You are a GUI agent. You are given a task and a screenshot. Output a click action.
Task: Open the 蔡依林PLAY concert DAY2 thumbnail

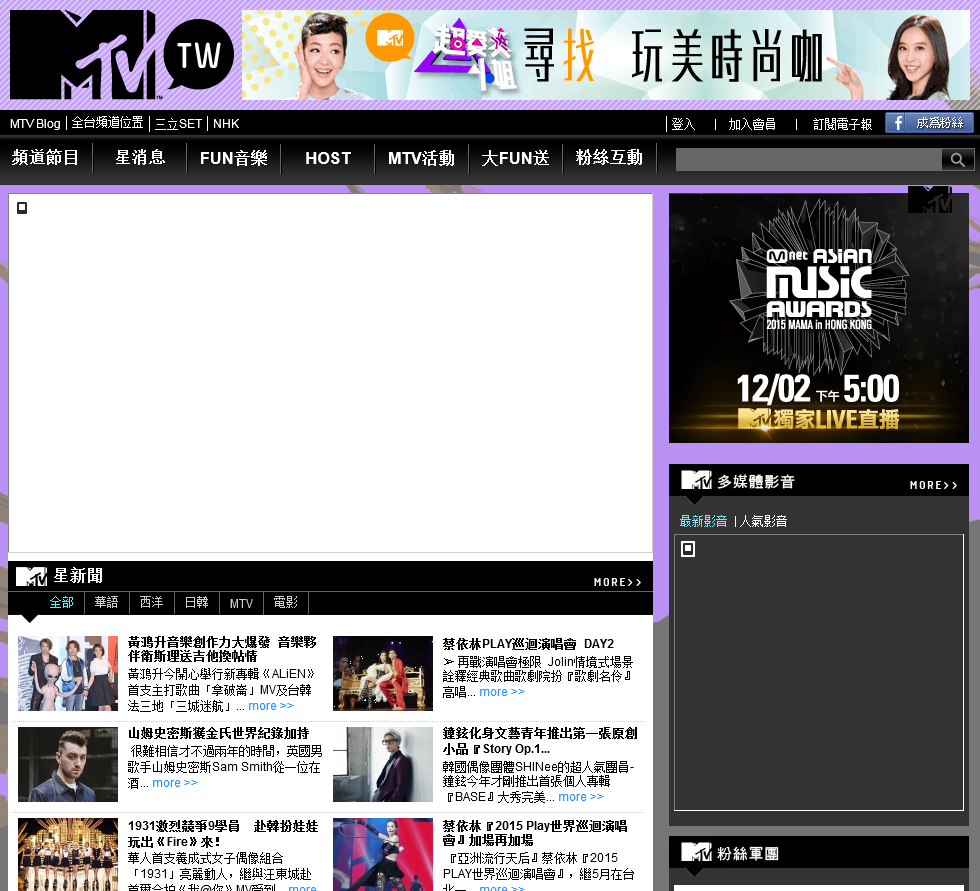point(382,673)
